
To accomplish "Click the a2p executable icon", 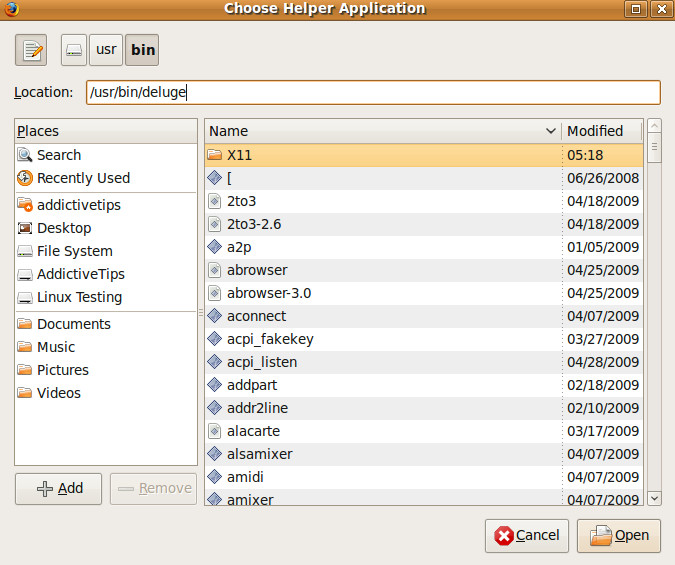I will click(x=214, y=247).
